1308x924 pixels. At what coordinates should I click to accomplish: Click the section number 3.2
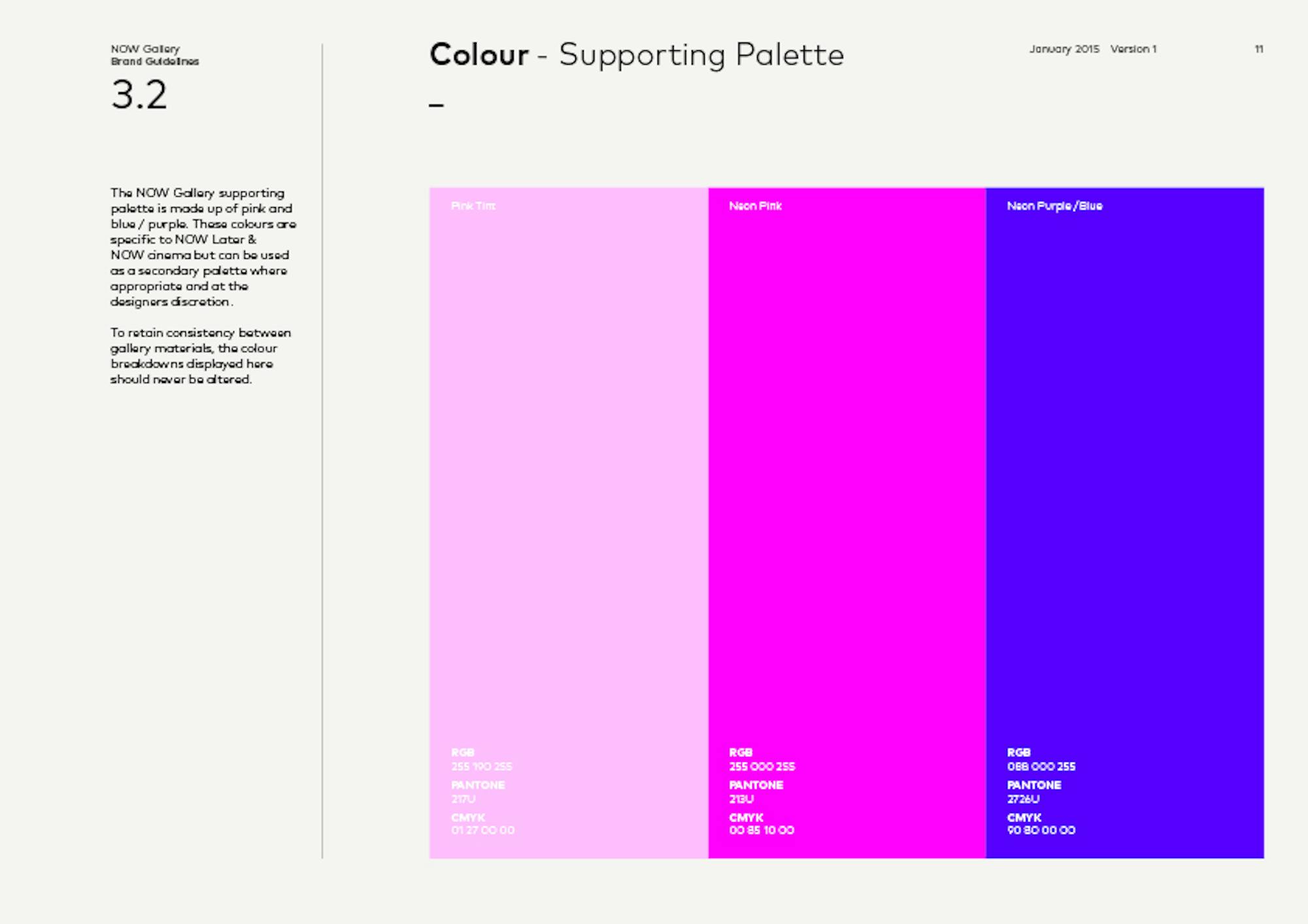click(x=139, y=95)
